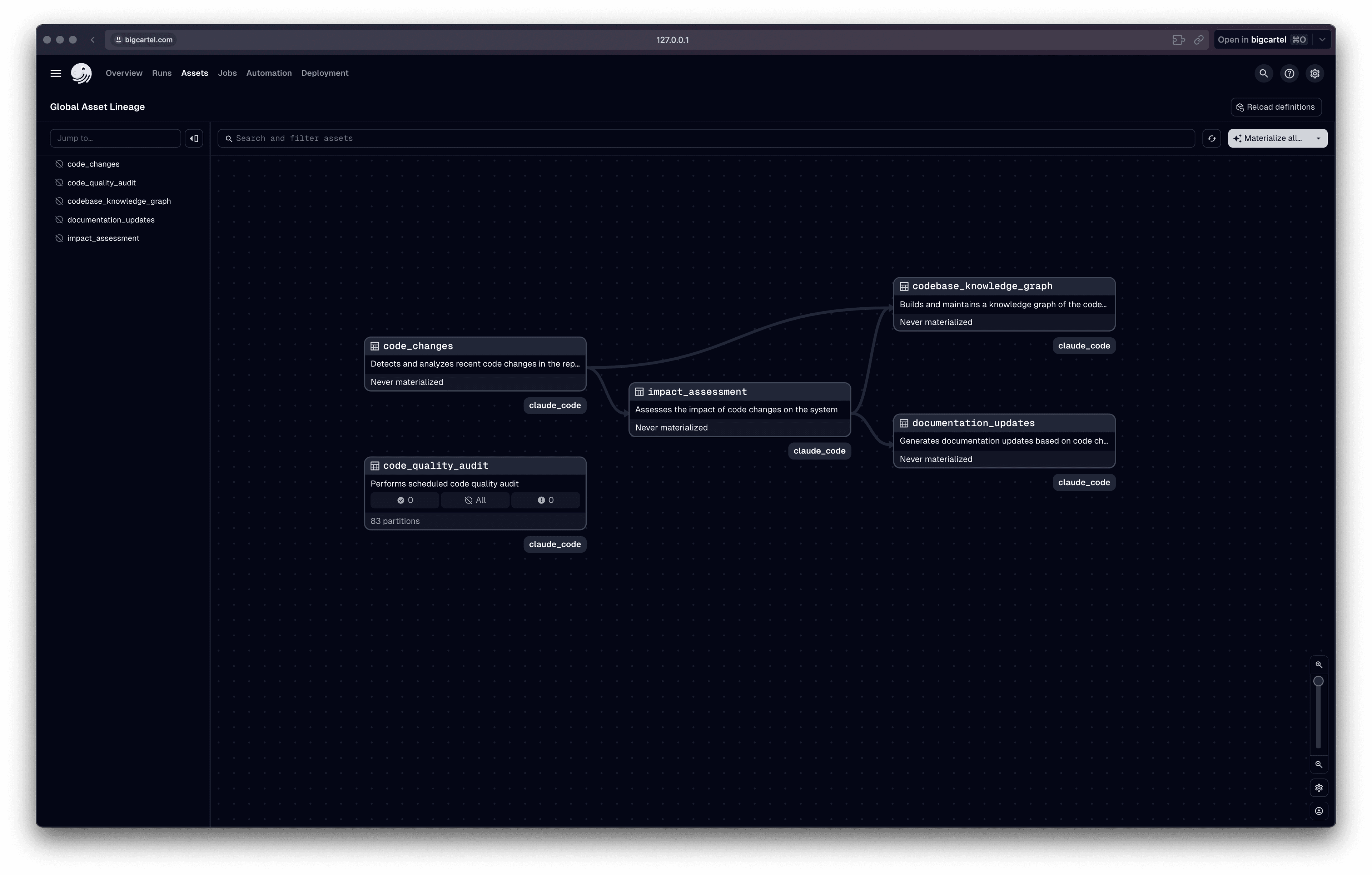
Task: Click claude_code tag under impact_assessment
Action: tap(819, 451)
